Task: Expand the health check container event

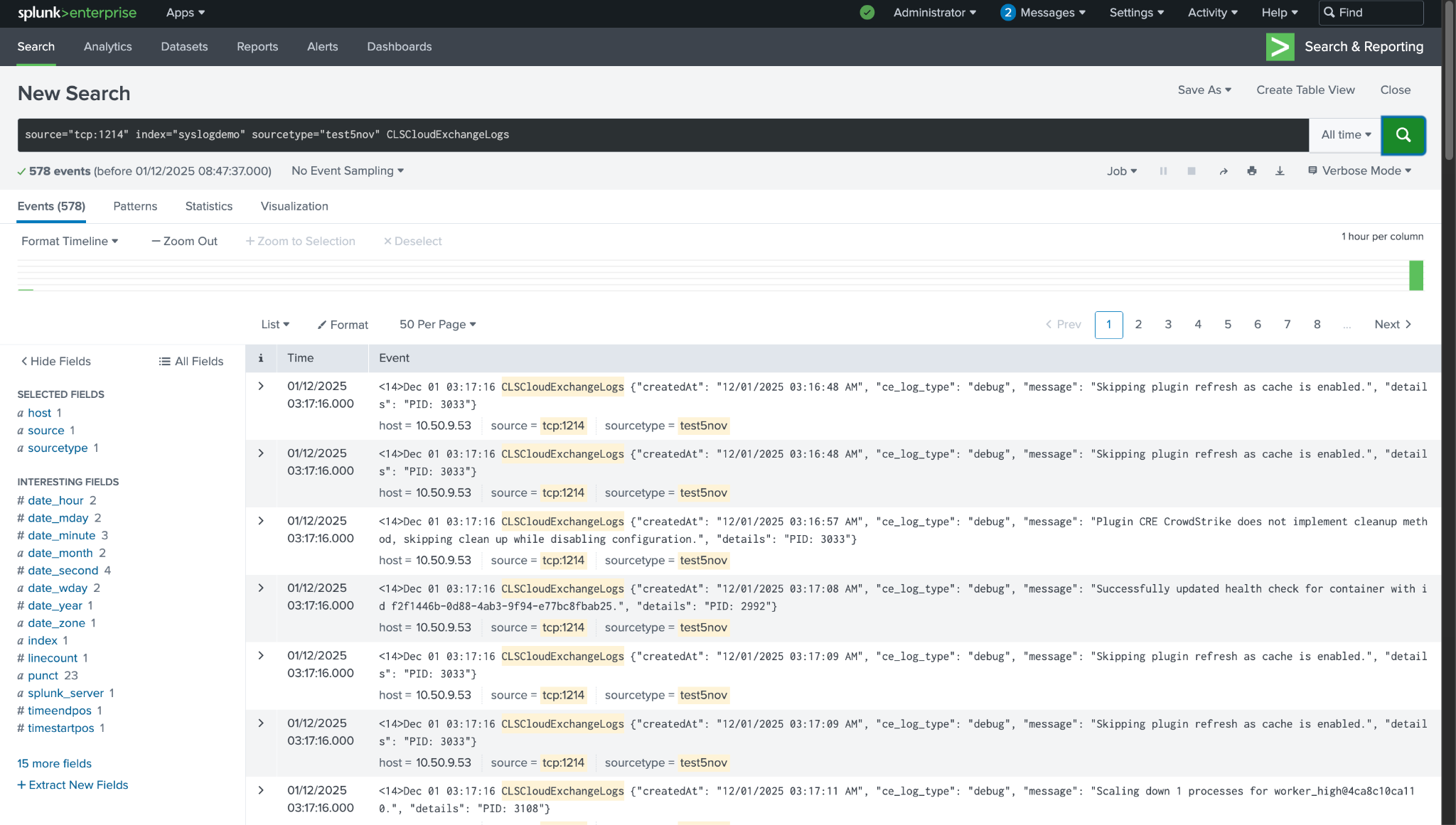Action: point(261,588)
